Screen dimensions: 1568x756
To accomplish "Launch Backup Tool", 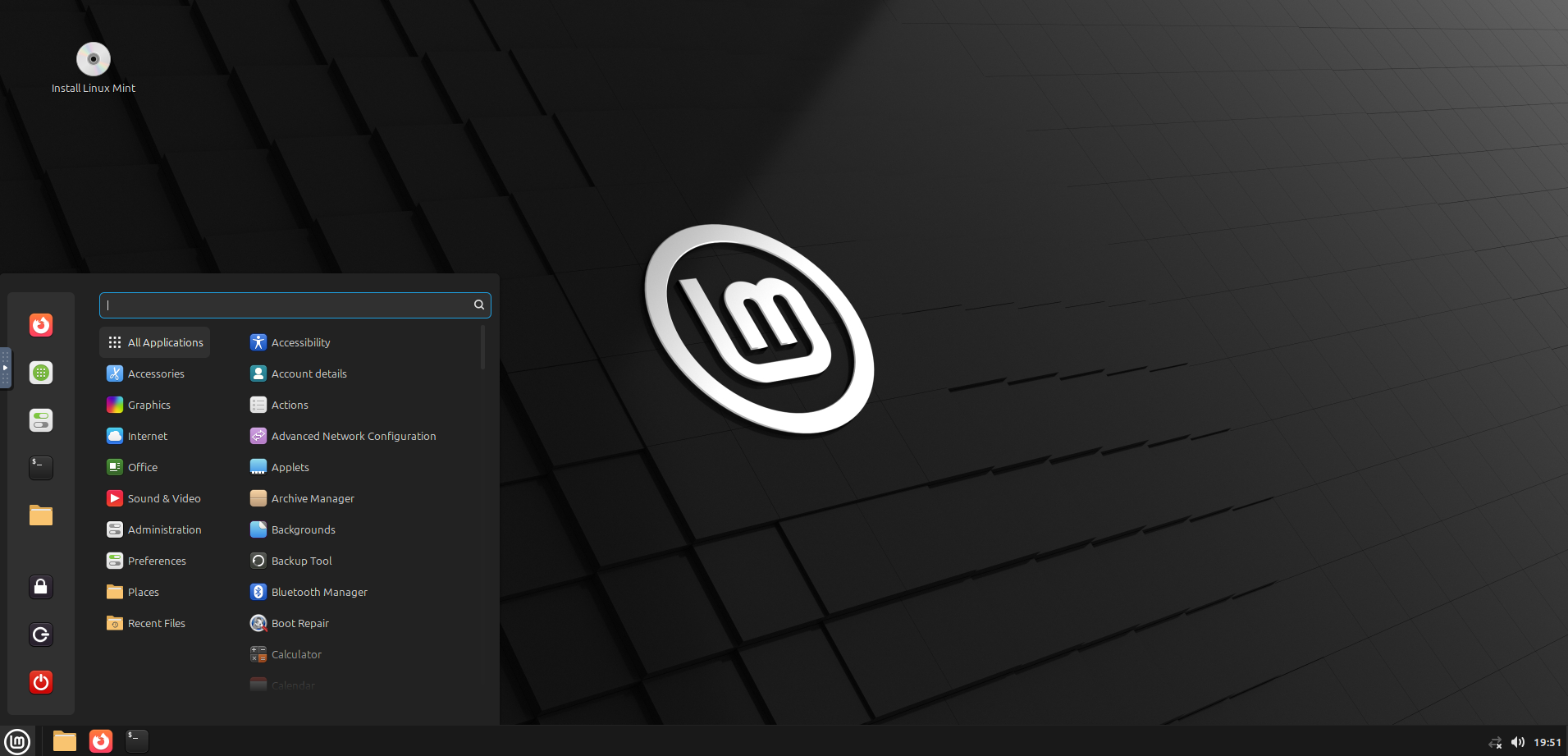I will [361, 561].
